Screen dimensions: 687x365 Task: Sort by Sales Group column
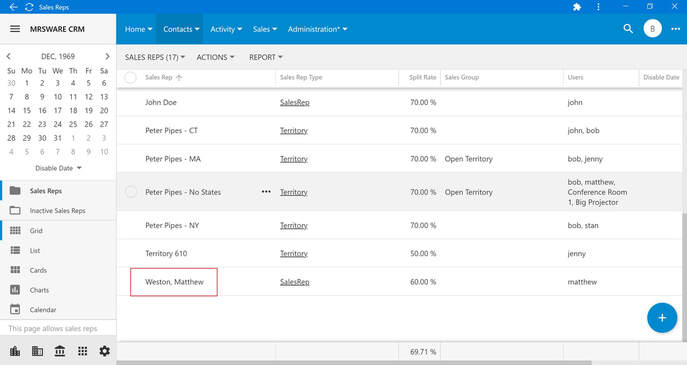pos(462,78)
